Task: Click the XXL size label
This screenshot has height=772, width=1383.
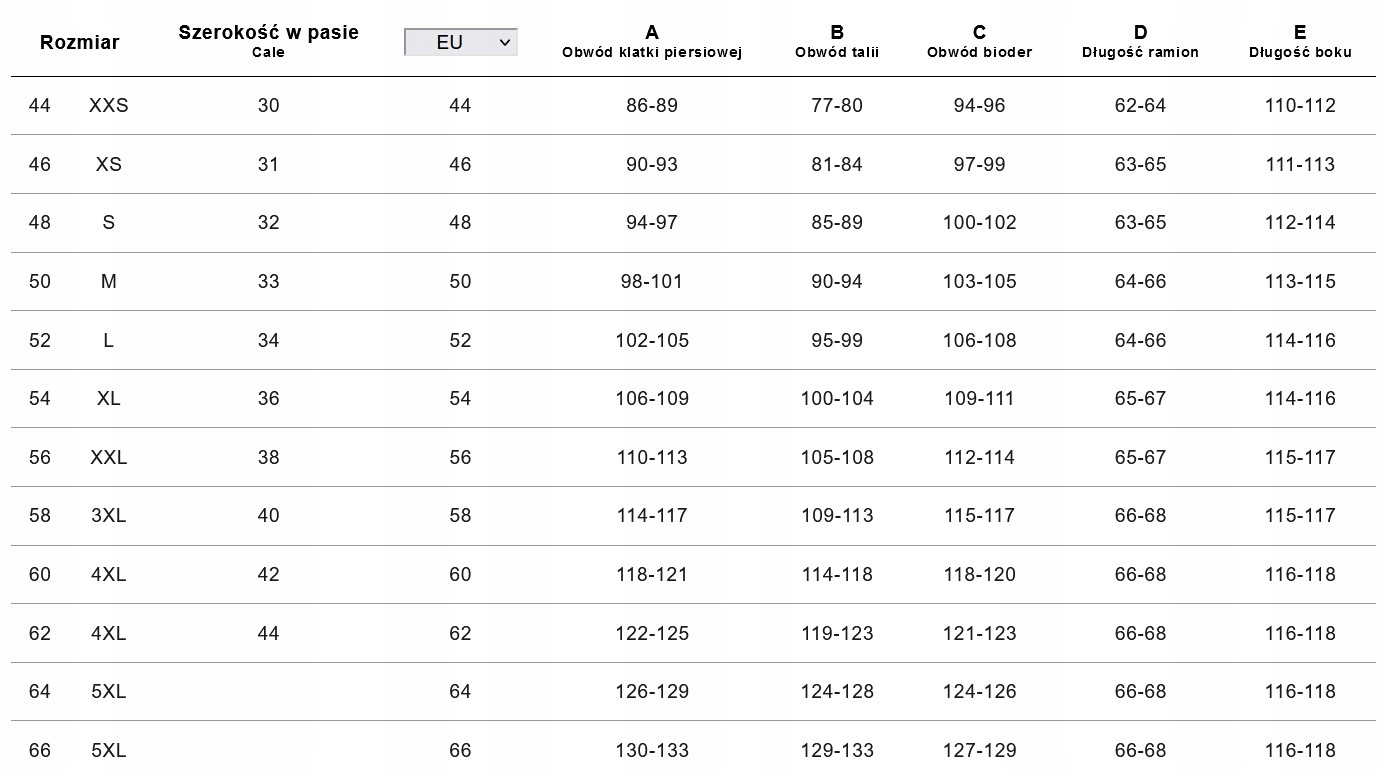Action: point(108,457)
